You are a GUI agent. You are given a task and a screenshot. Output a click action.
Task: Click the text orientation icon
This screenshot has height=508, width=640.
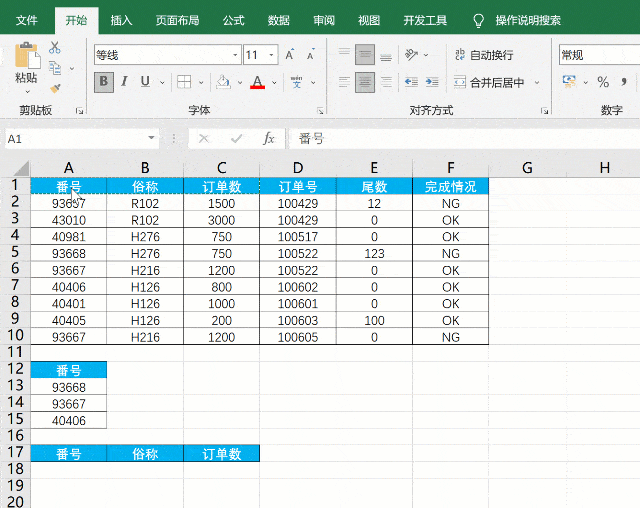click(x=411, y=55)
